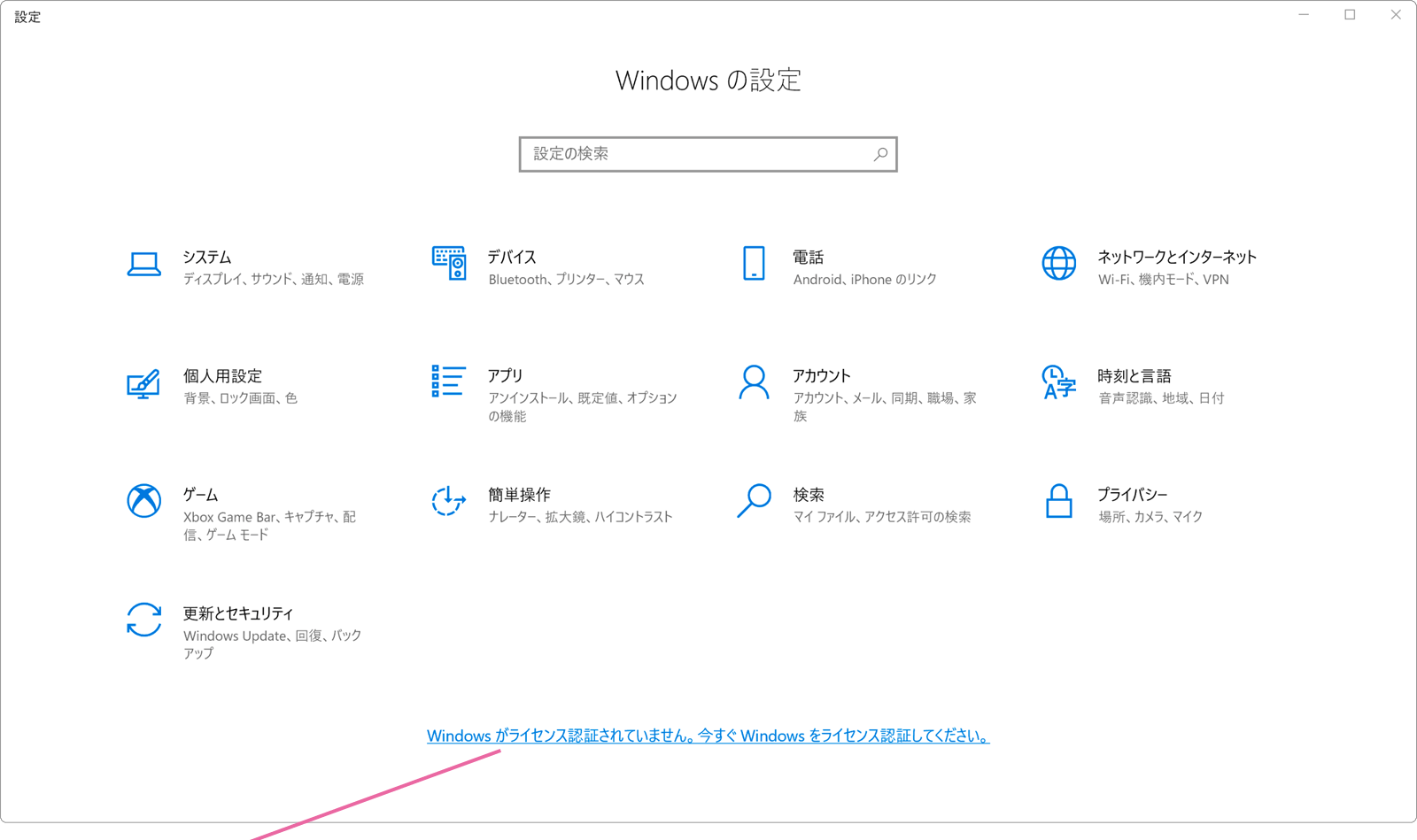
Task: Select the 更新とセキュリティ heading text
Action: pyautogui.click(x=238, y=613)
